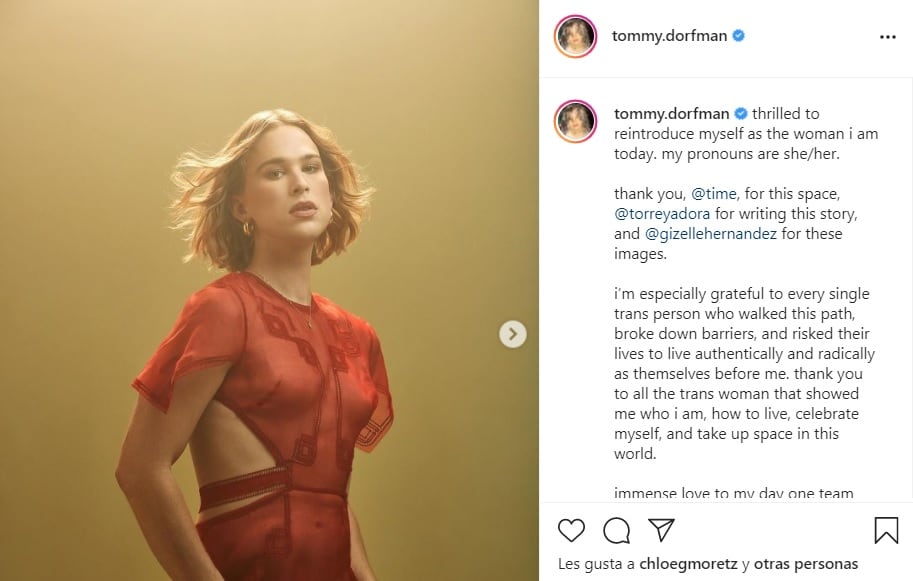The height and width of the screenshot is (581, 913).
Task: View likes via 'otras personas' link
Action: (805, 563)
